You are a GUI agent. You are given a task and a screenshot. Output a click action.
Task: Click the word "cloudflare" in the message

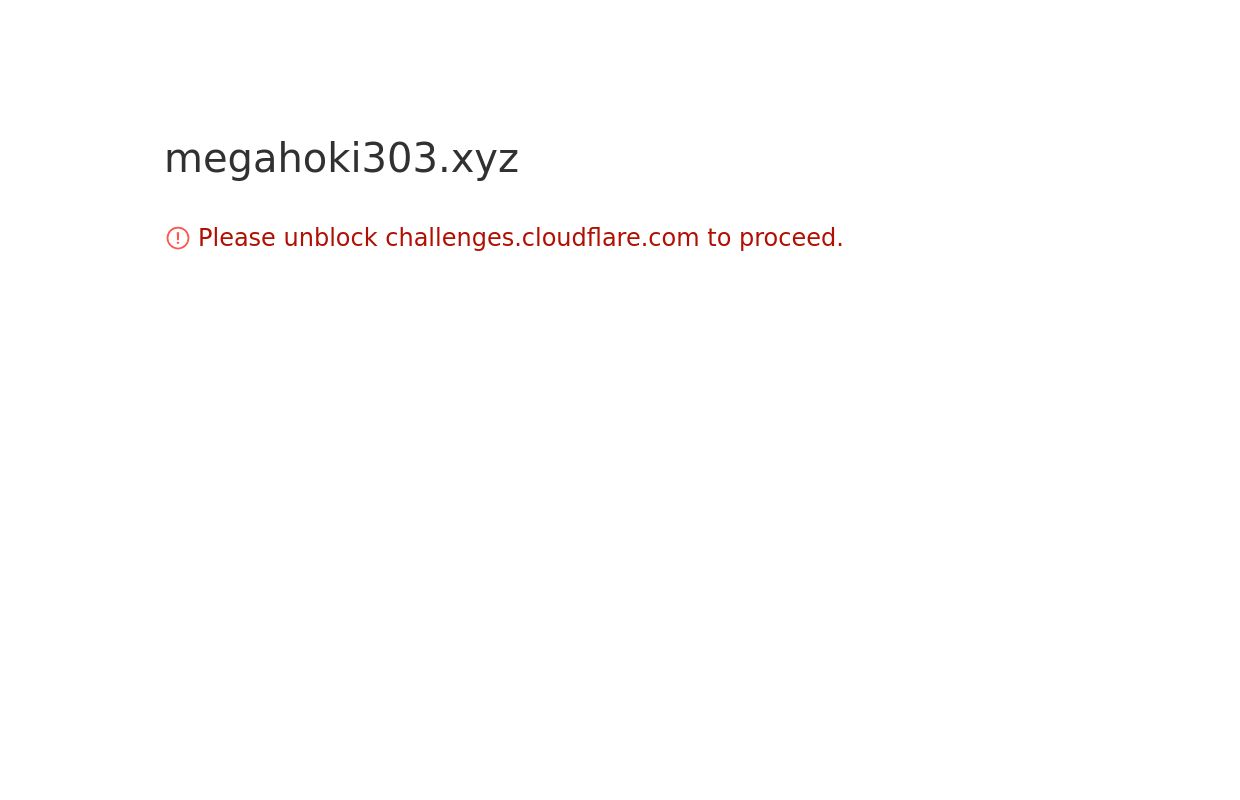click(x=582, y=238)
